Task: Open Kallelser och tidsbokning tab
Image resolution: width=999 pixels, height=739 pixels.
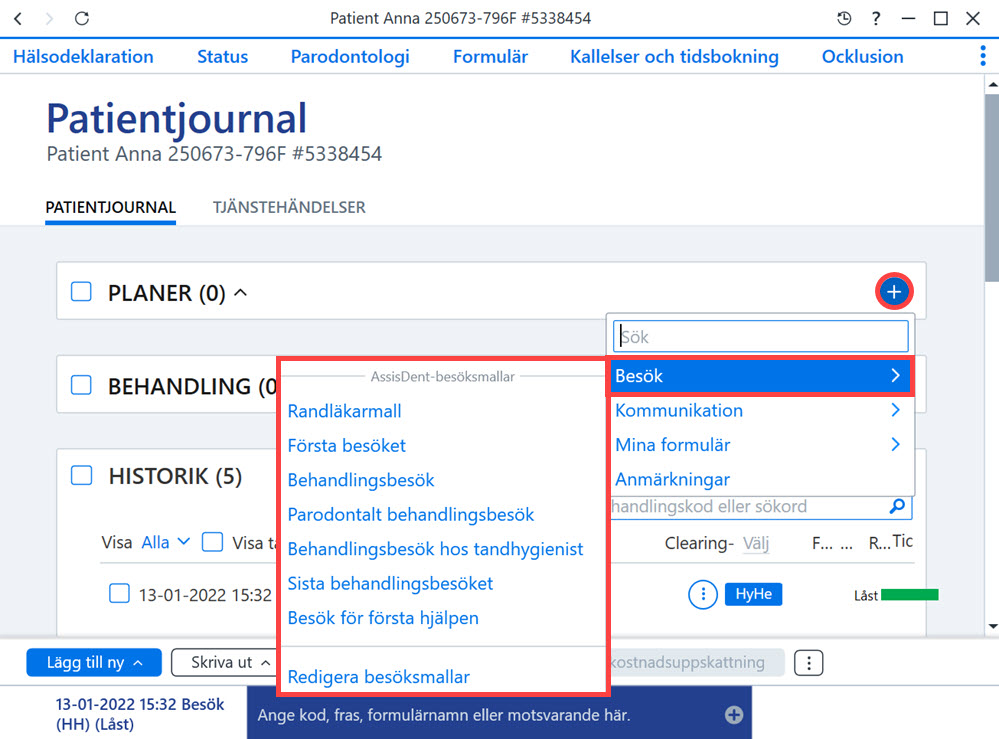Action: 674,57
